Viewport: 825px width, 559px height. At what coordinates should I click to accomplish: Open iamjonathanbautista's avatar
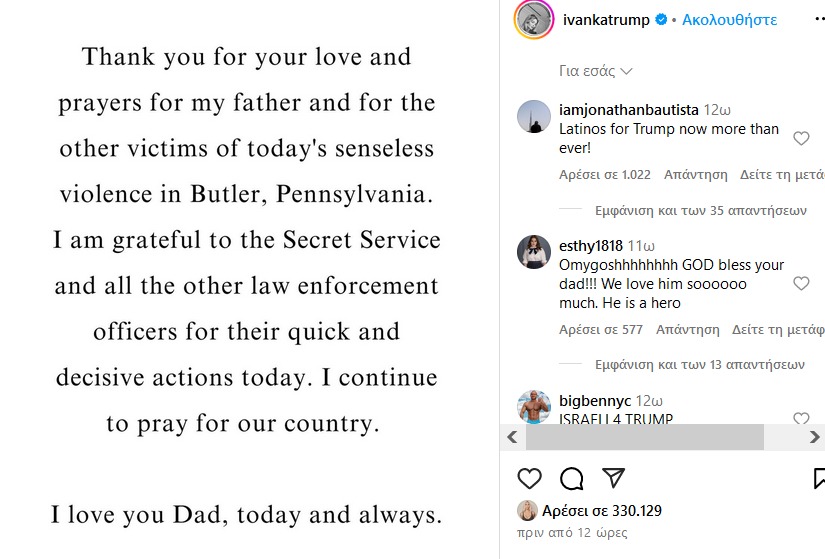tap(534, 118)
